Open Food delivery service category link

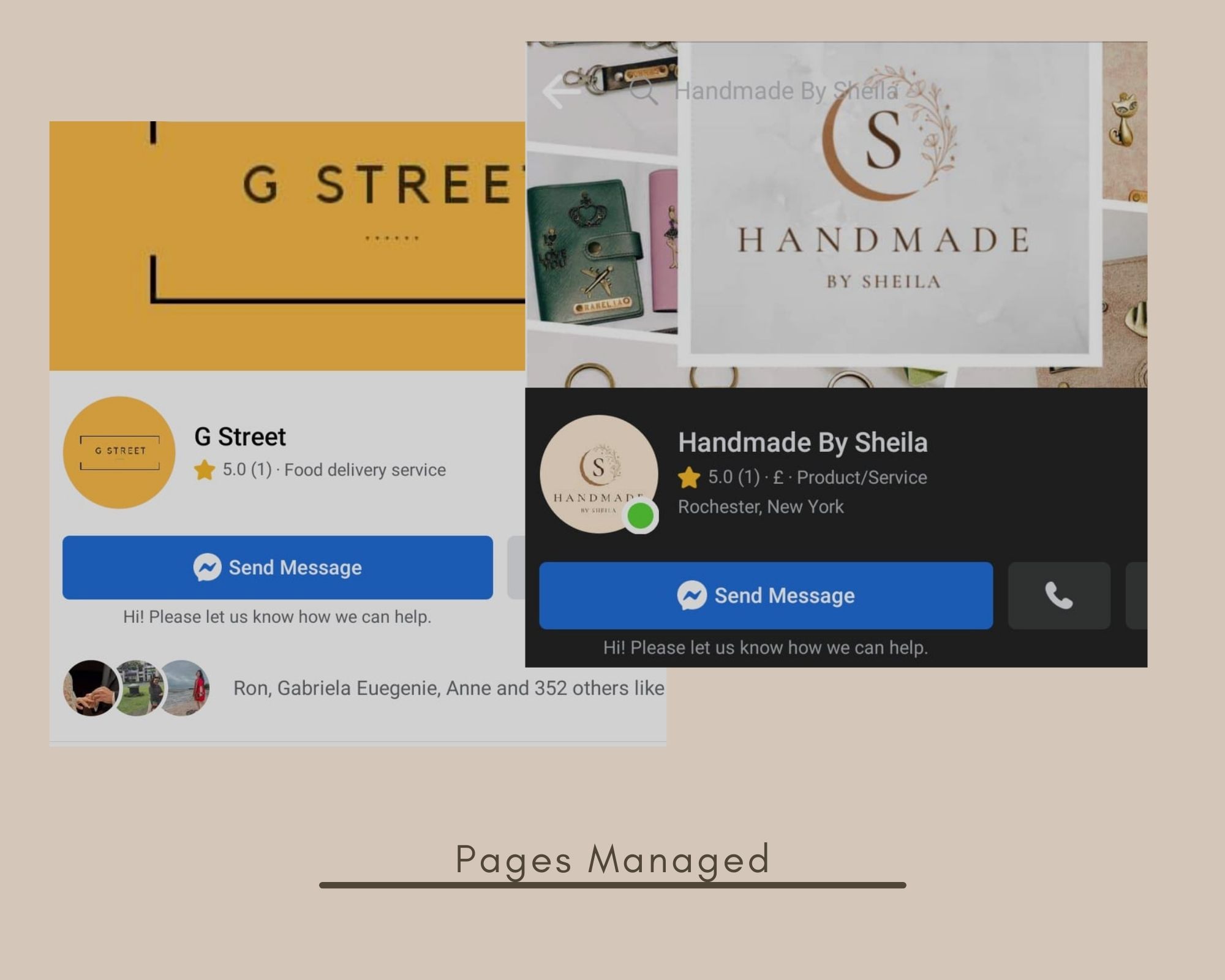click(x=365, y=470)
